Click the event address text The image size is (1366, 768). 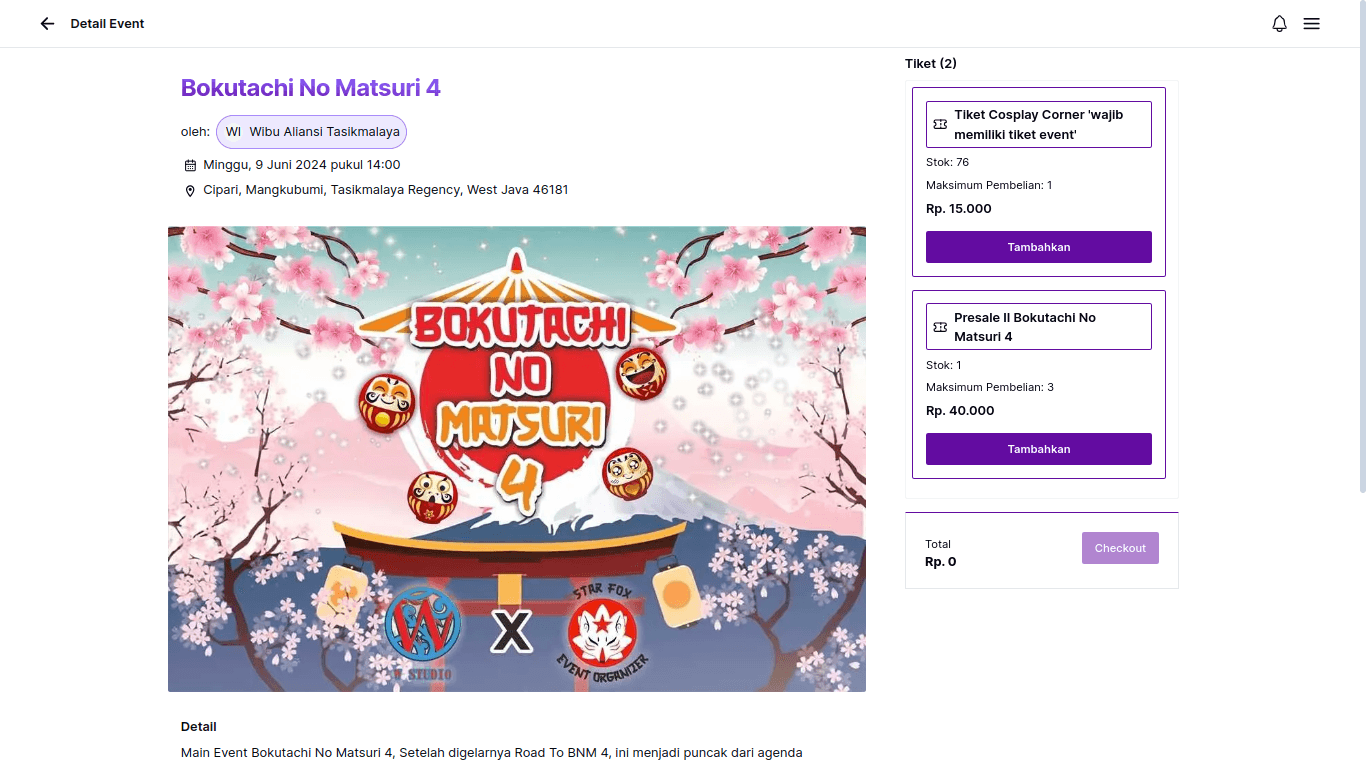tap(385, 190)
